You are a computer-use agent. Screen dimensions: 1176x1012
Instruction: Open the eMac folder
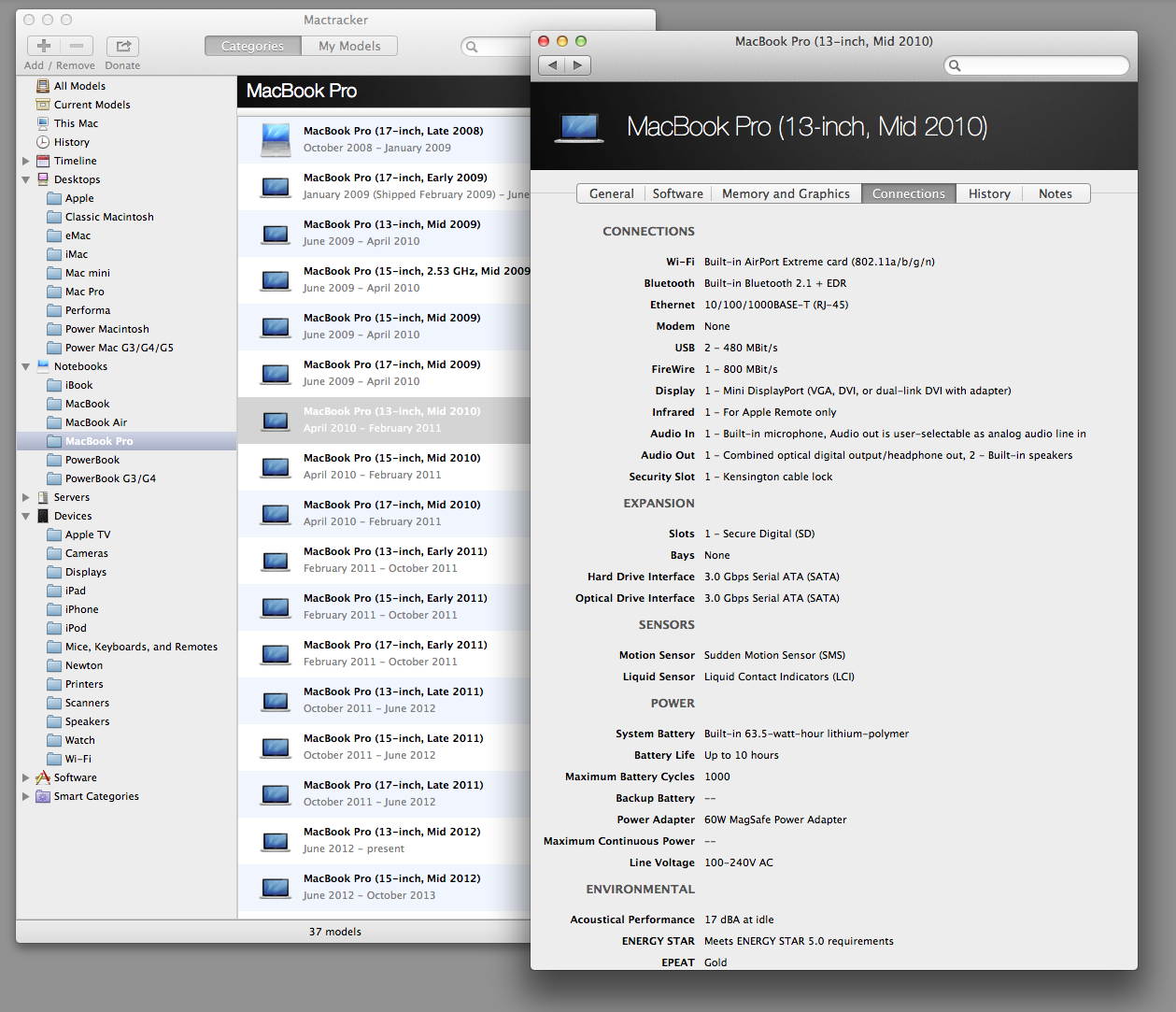(x=69, y=235)
